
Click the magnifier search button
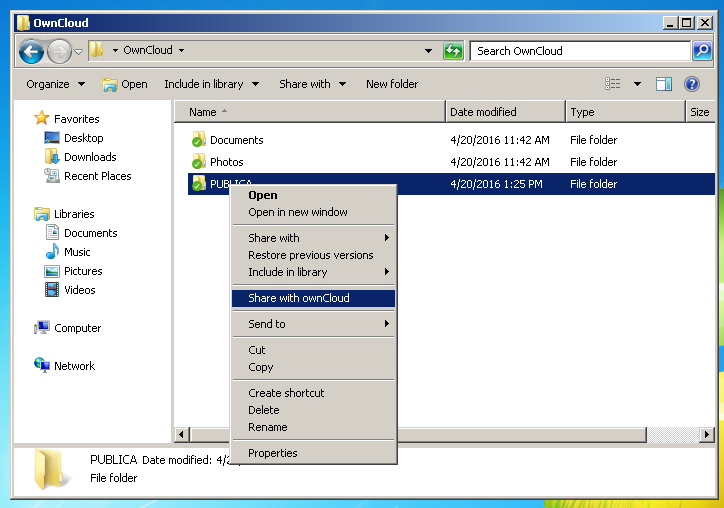point(702,50)
